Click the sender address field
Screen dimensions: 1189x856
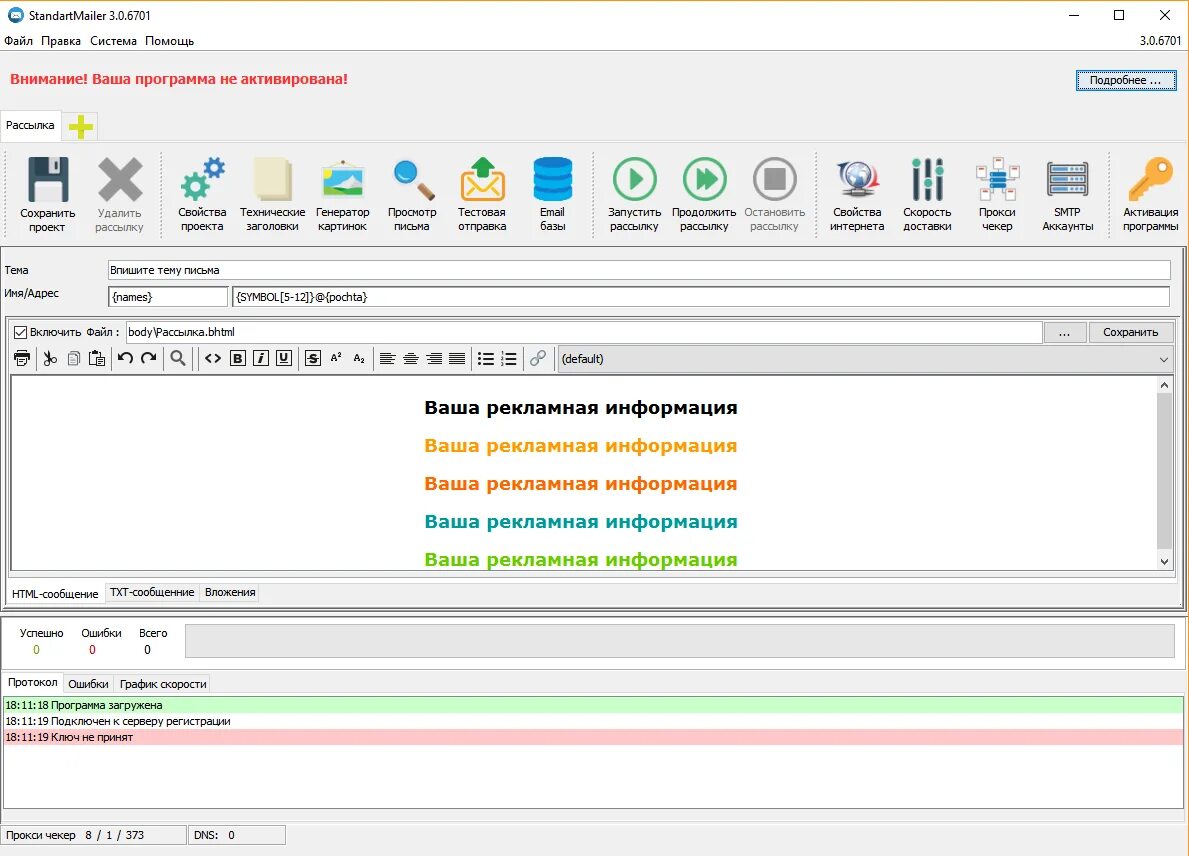(701, 296)
